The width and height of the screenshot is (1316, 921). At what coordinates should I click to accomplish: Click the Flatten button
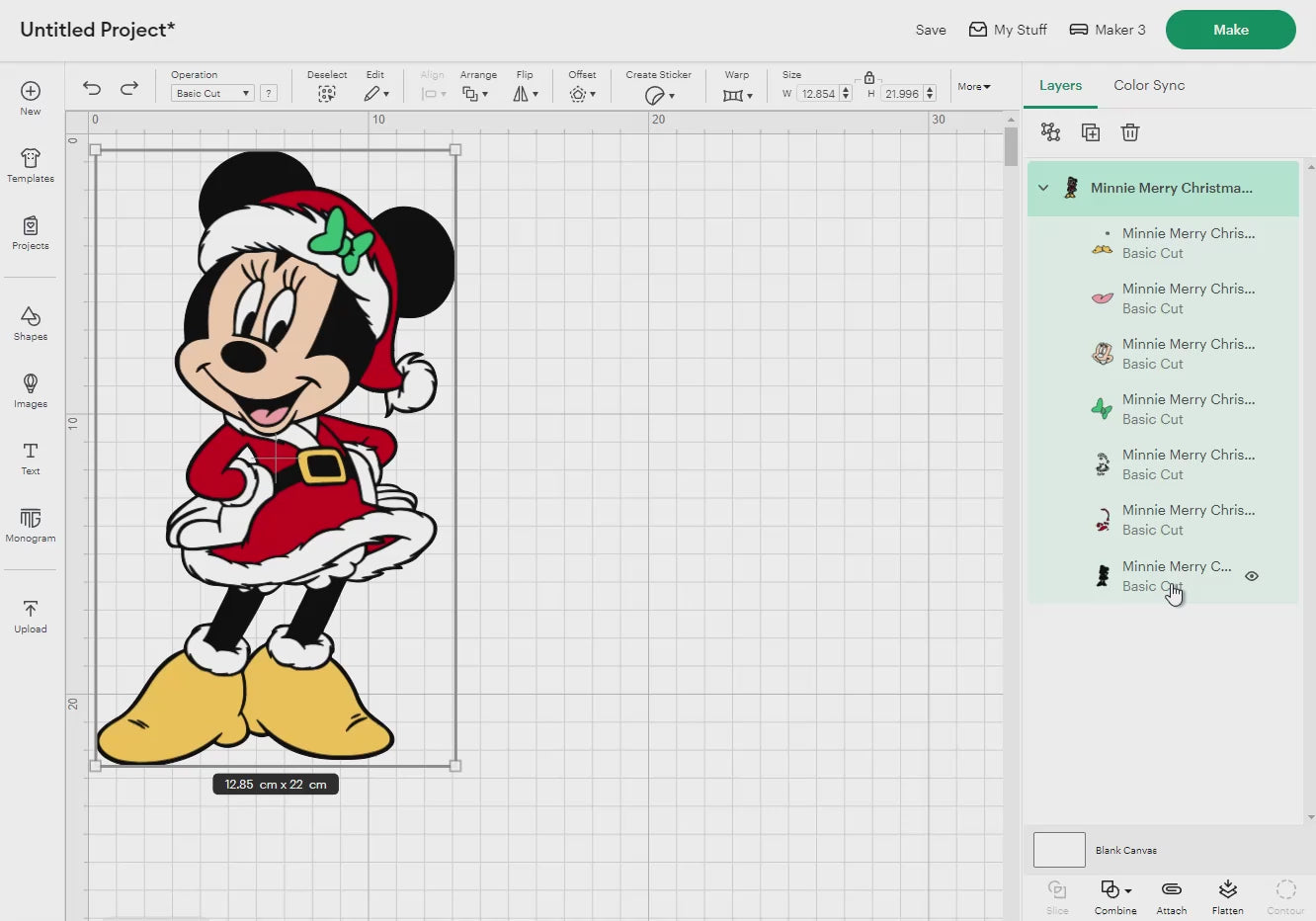click(x=1228, y=897)
